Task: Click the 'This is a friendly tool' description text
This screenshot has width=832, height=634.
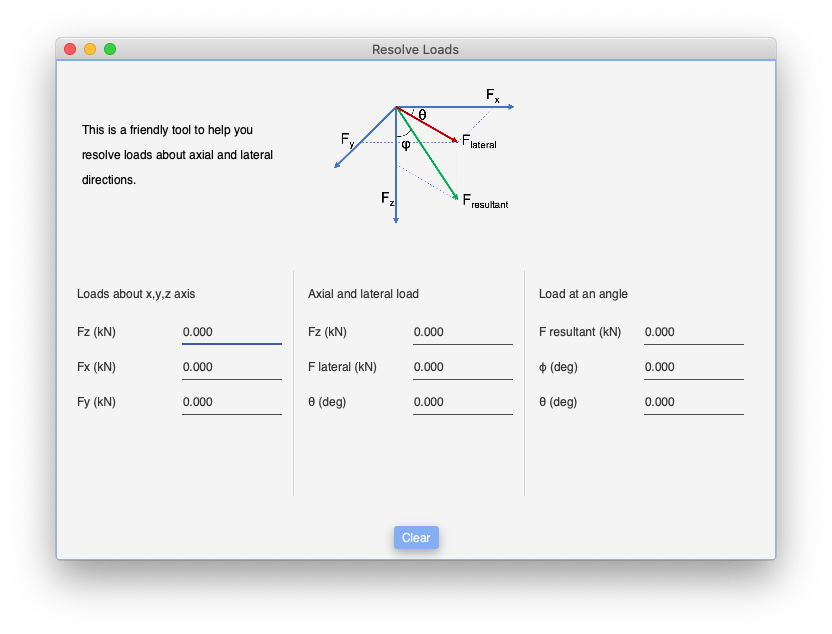Action: tap(177, 155)
